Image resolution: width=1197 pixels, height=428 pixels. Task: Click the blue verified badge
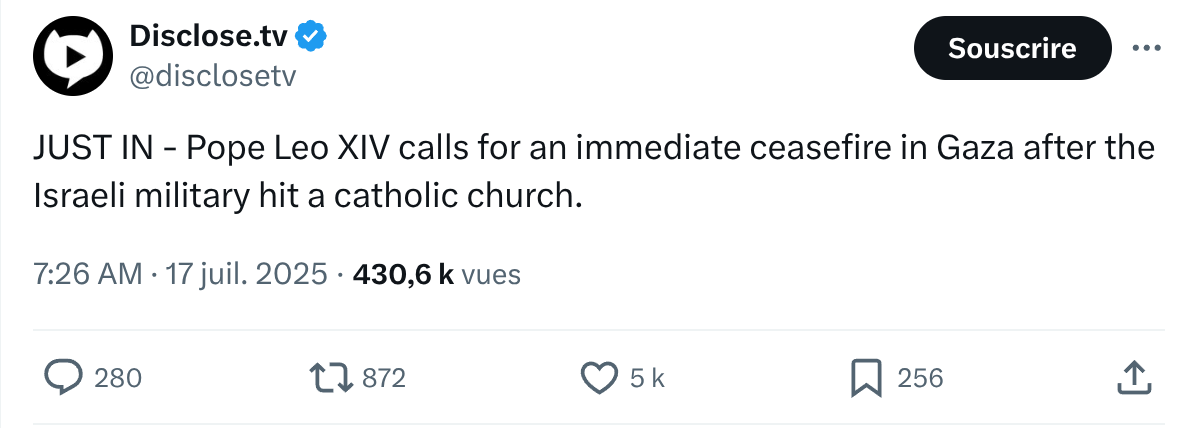click(311, 35)
